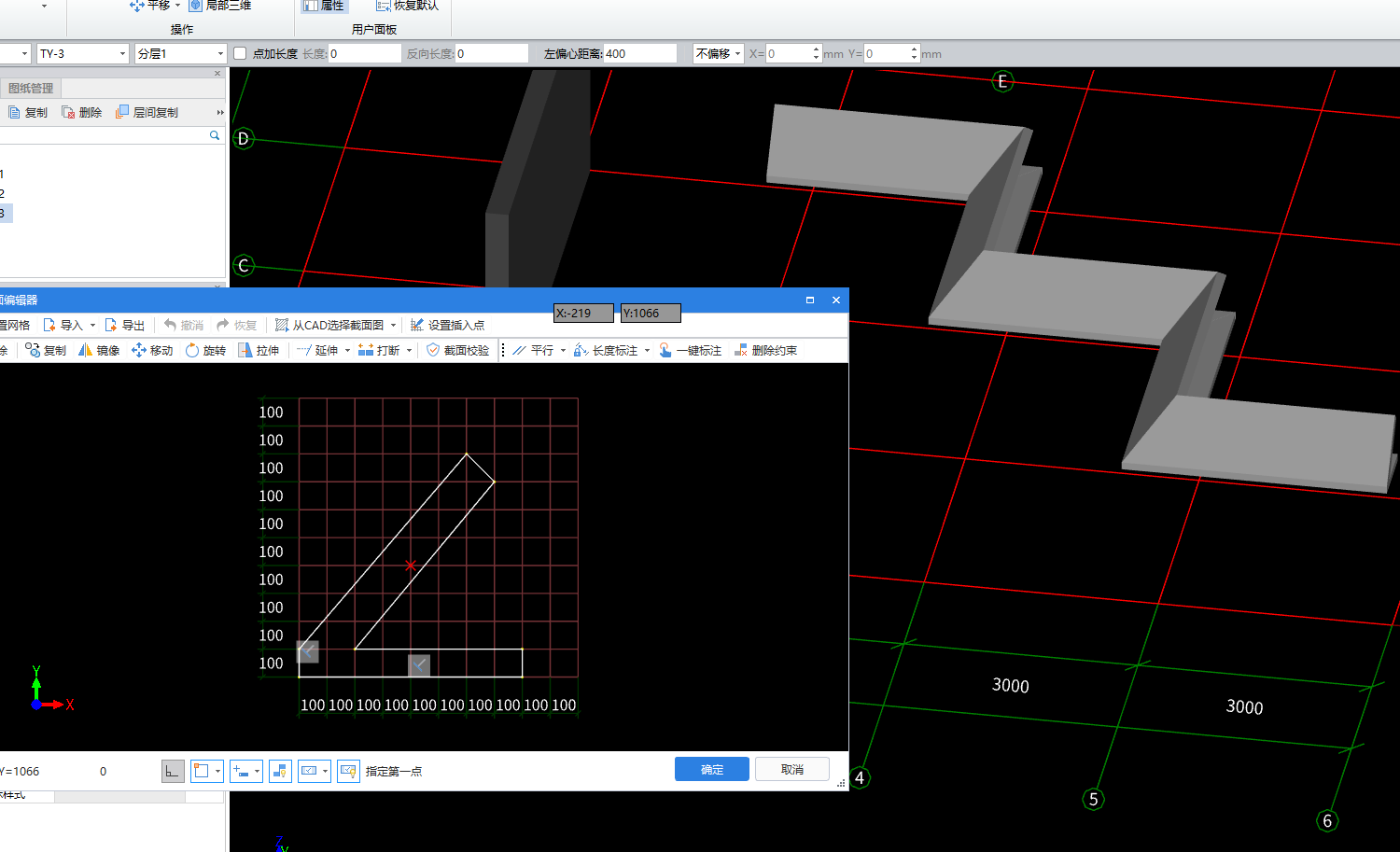The image size is (1400, 852).
Task: Toggle the orthogonal mode button in editor footer
Action: (x=173, y=771)
